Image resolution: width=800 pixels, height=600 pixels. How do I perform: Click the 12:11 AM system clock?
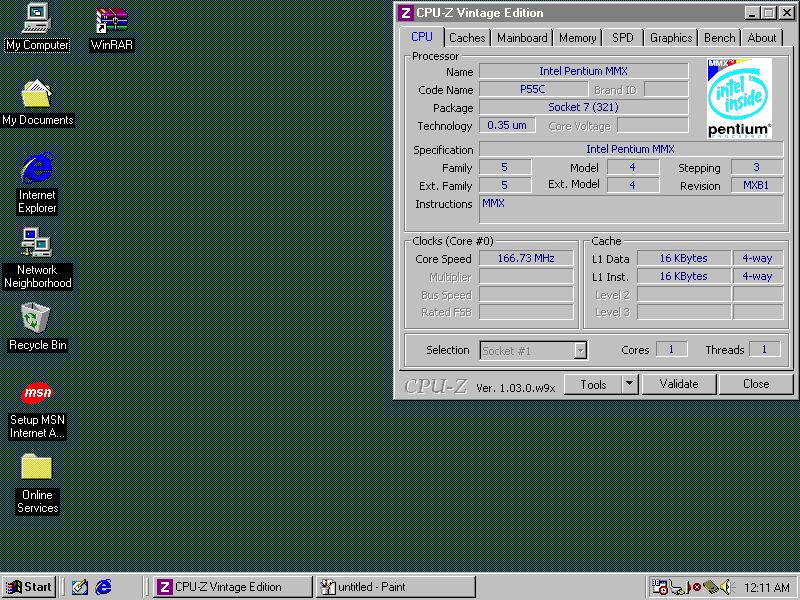click(x=766, y=587)
